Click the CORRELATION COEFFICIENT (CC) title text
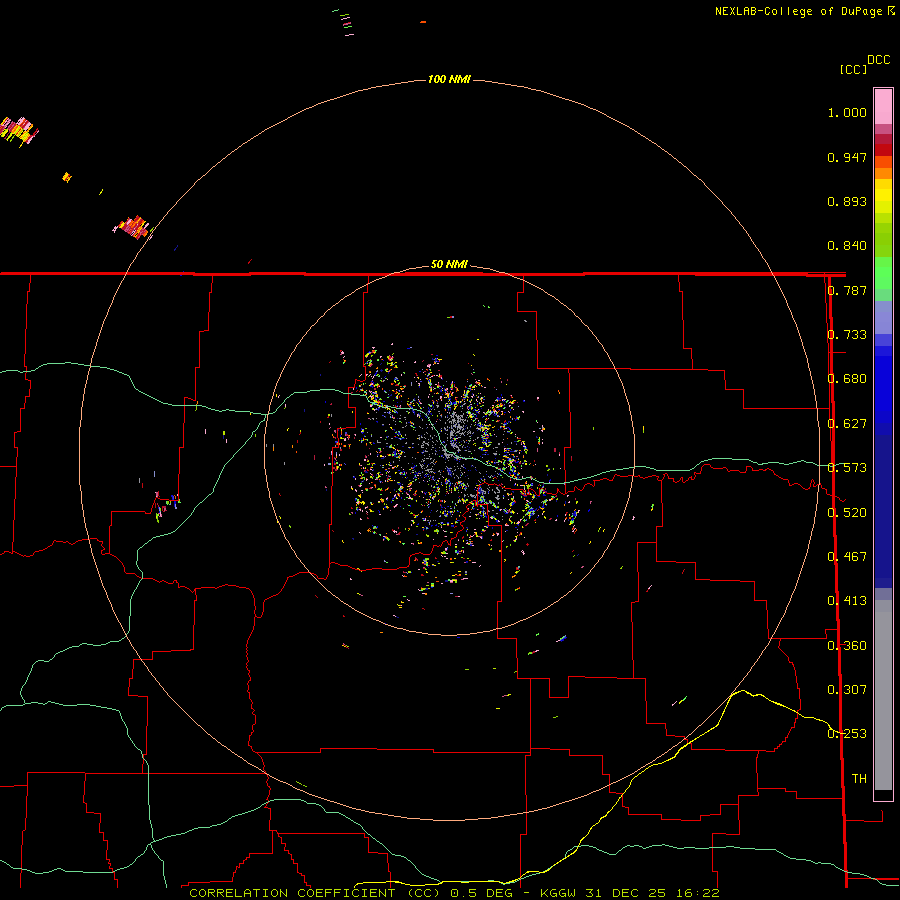Viewport: 900px width, 900px height. pos(315,893)
